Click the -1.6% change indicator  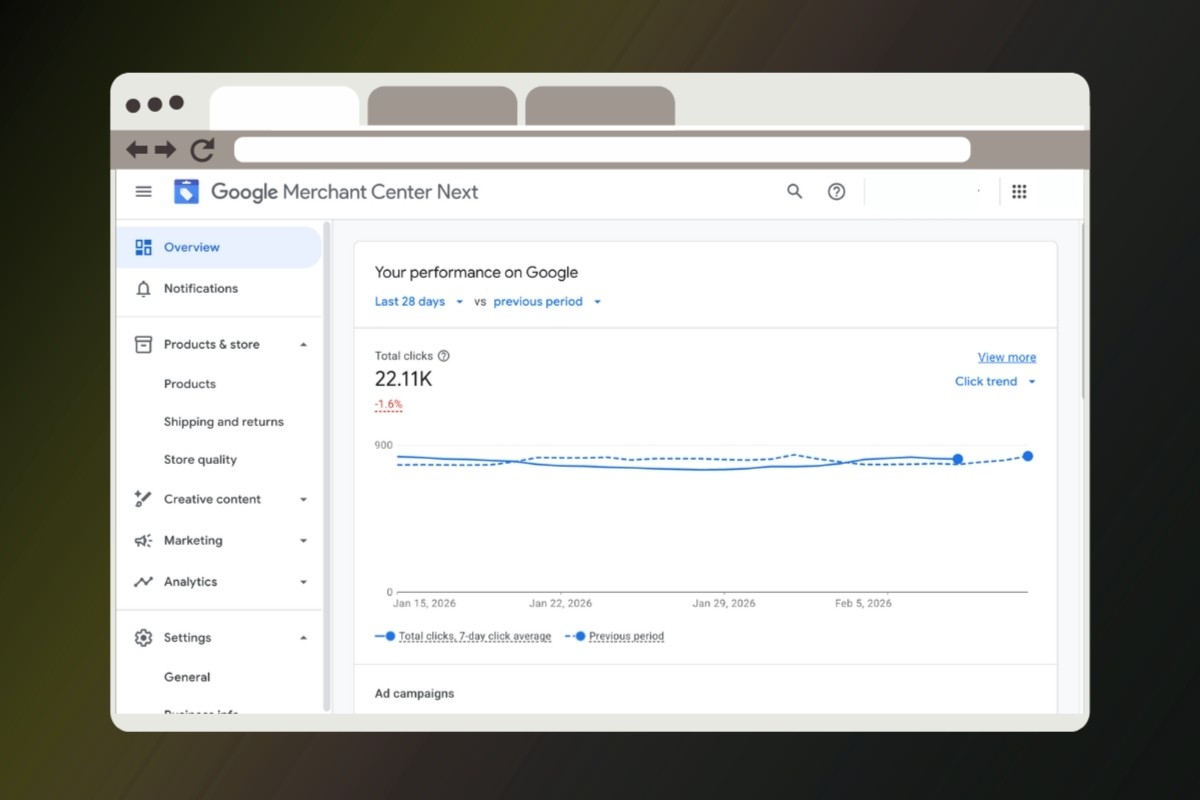(x=389, y=405)
